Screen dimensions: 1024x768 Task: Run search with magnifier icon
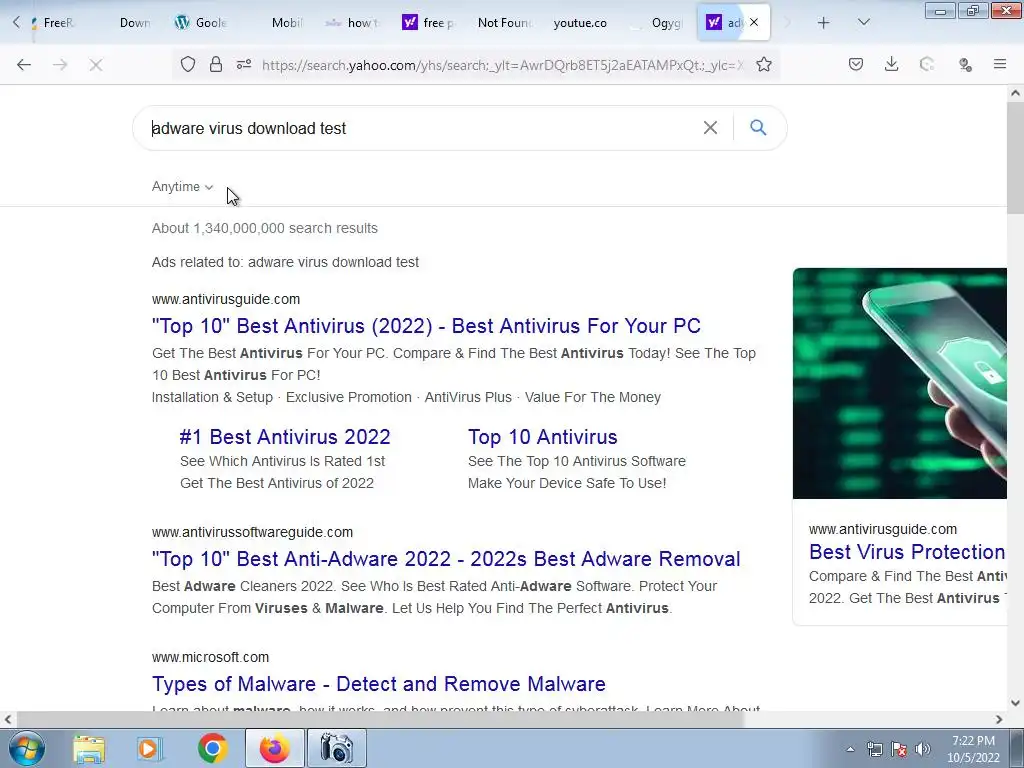pyautogui.click(x=758, y=127)
